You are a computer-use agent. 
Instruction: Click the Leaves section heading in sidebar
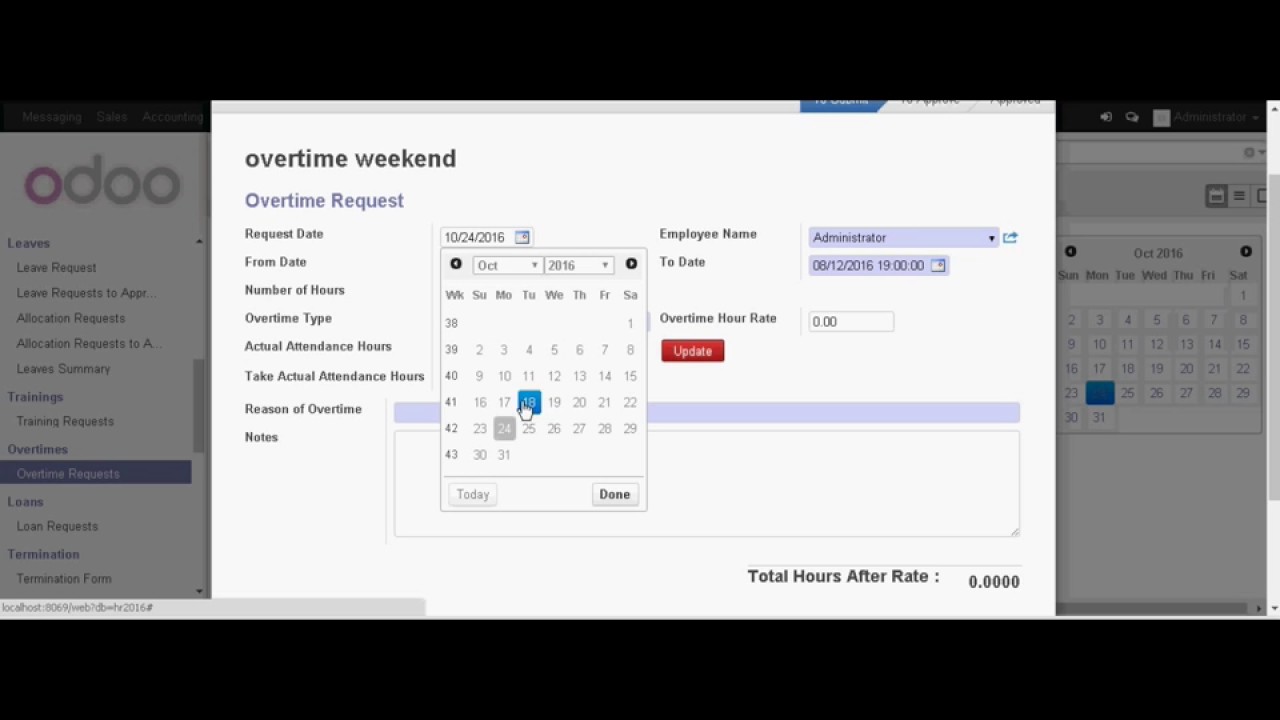point(29,243)
